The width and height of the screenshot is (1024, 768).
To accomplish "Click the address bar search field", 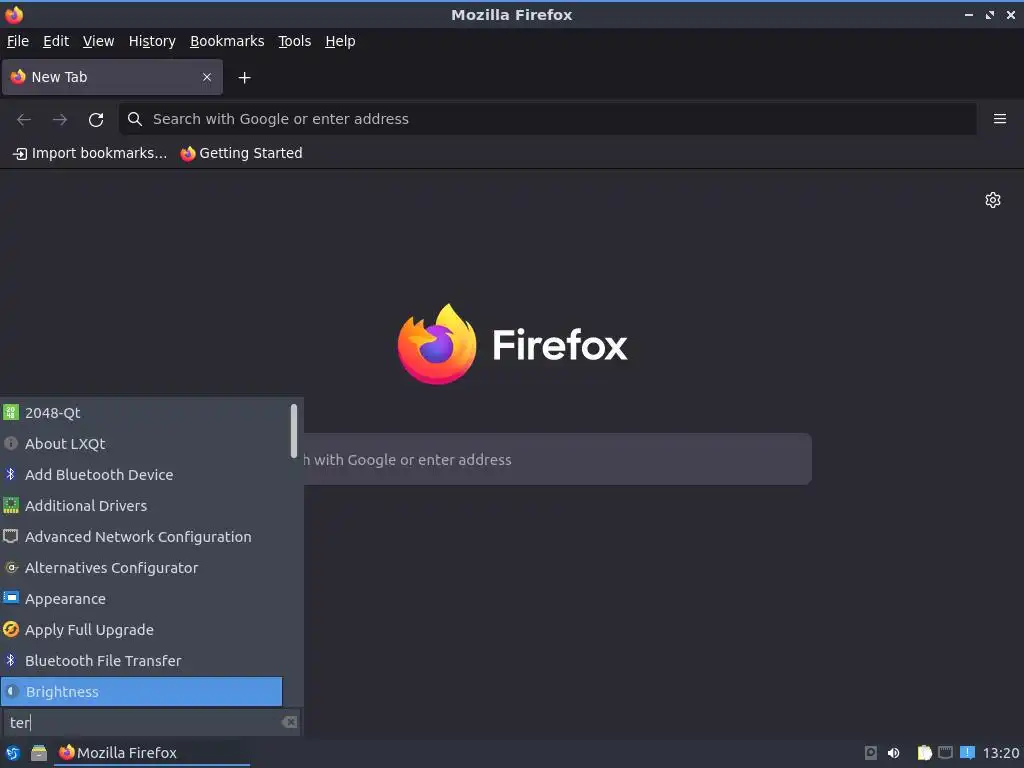I will pyautogui.click(x=547, y=119).
